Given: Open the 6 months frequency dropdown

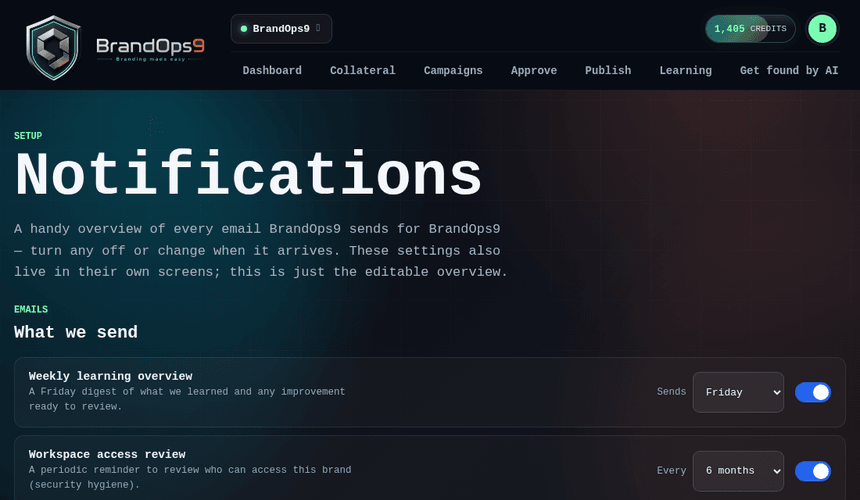Looking at the screenshot, I should click(738, 471).
